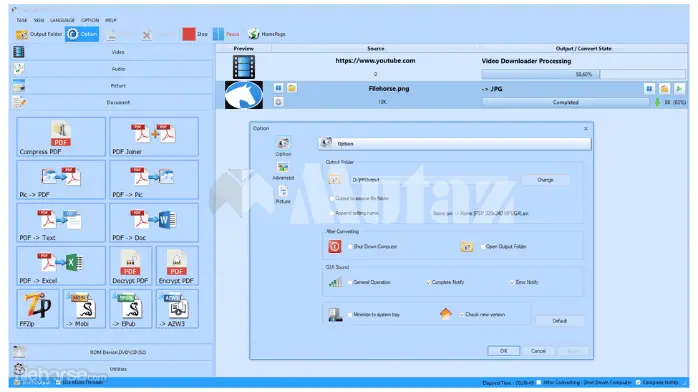Select the Pic -> PDF converter
This screenshot has height=392, width=698.
pyautogui.click(x=61, y=180)
